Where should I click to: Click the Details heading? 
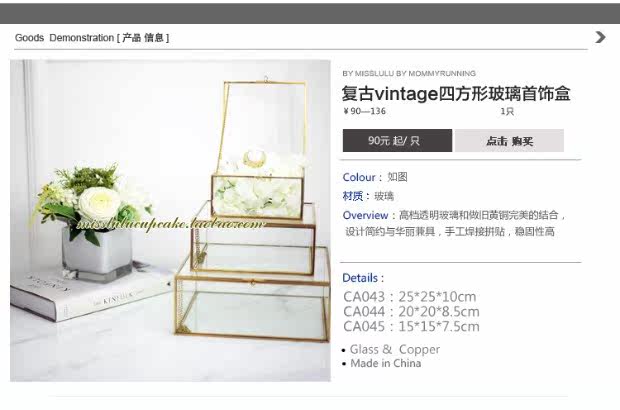pos(363,278)
